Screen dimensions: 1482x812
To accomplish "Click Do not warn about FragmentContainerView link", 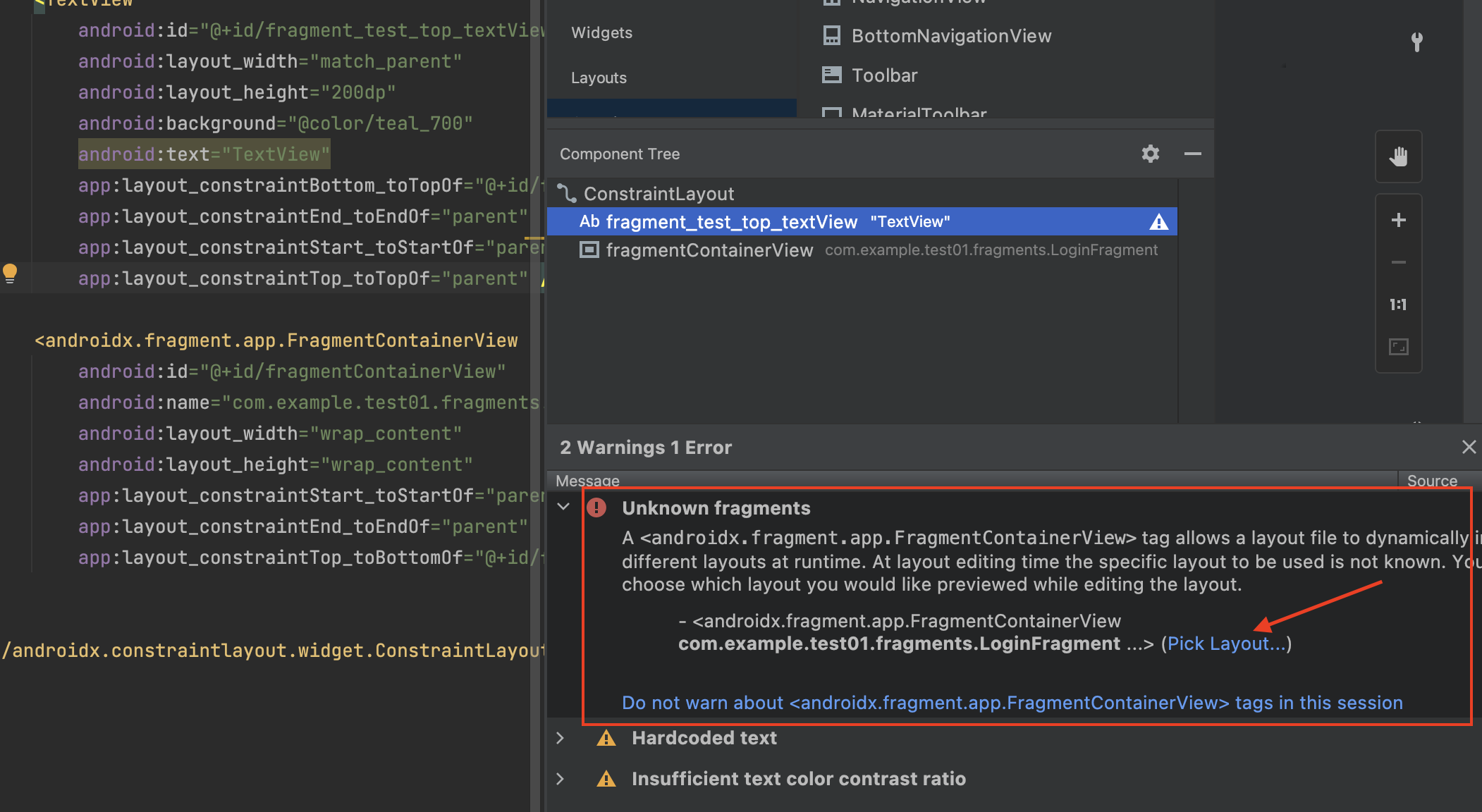I will pos(1012,703).
